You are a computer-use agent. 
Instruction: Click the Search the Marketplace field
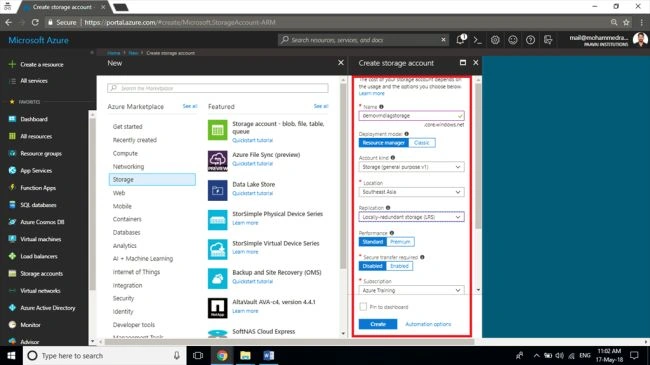coord(218,88)
